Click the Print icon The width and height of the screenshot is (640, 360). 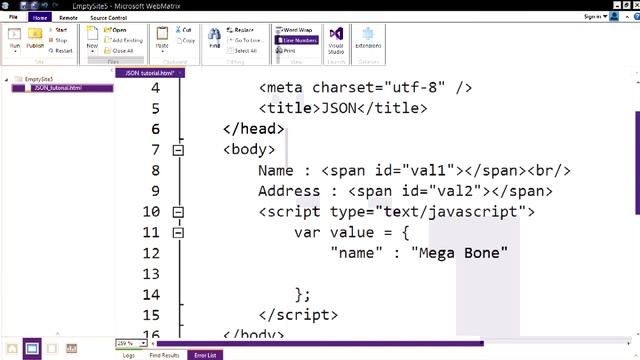279,51
